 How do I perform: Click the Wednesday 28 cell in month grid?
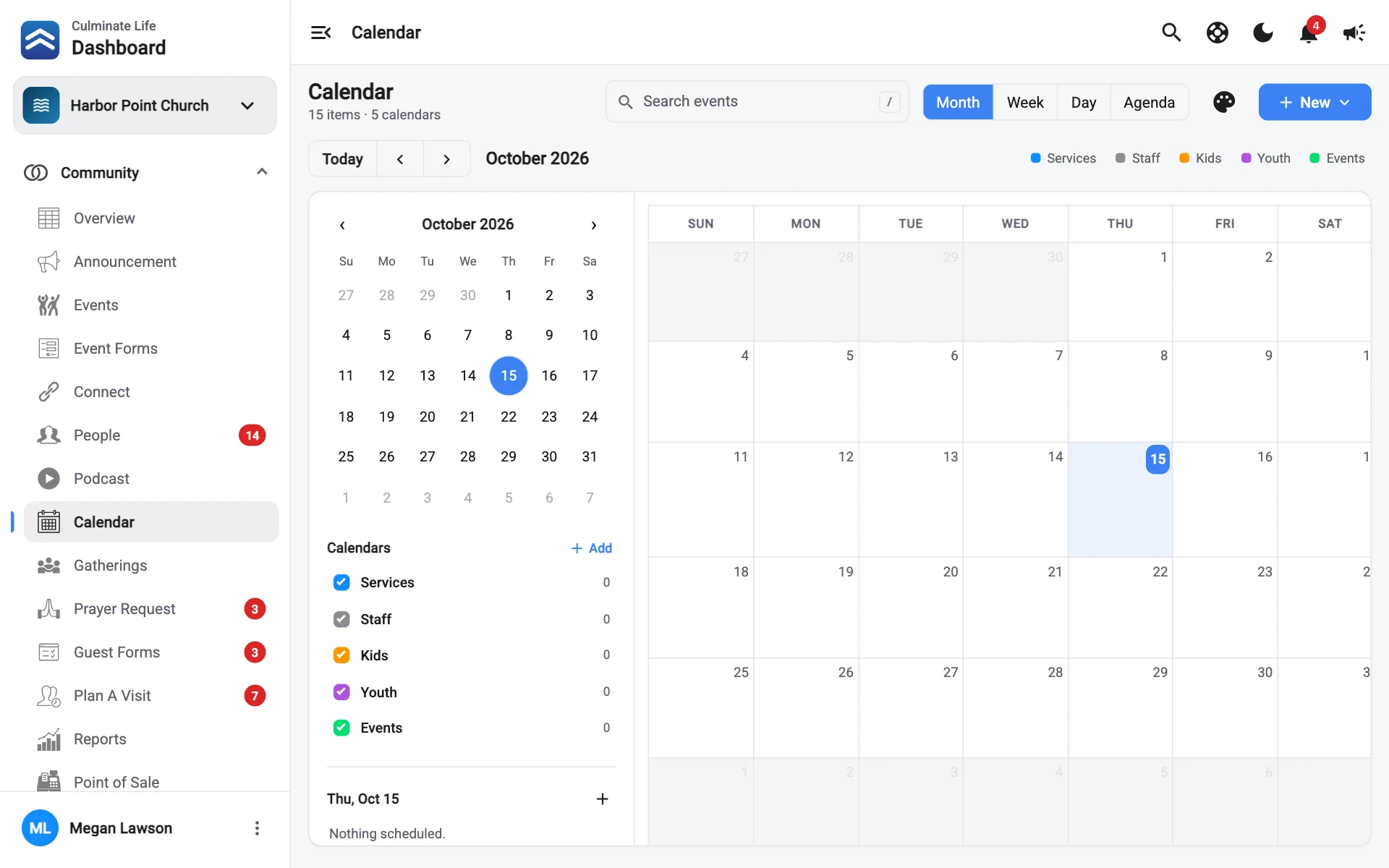point(1015,708)
